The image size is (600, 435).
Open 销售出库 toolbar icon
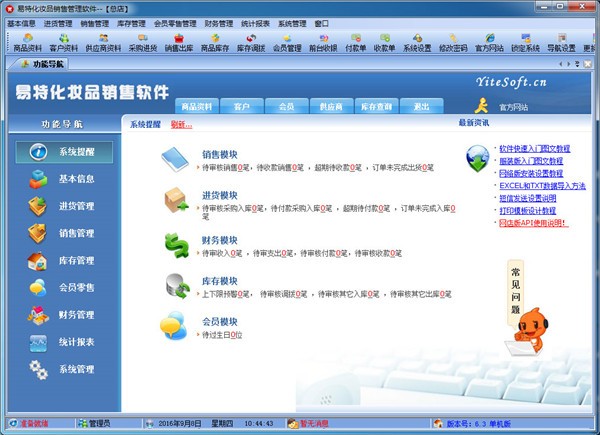click(179, 42)
